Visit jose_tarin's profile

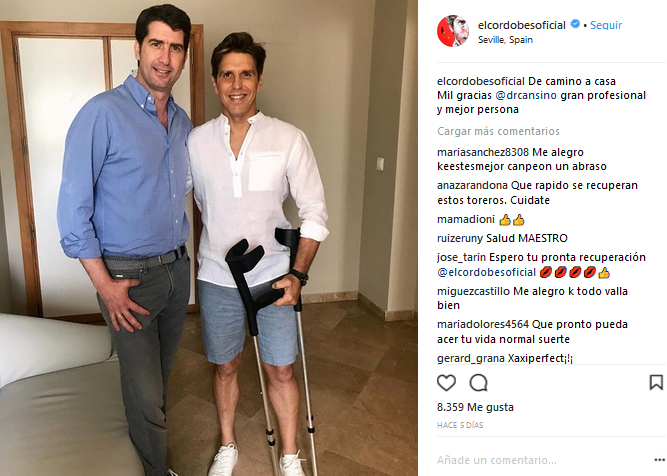461,257
